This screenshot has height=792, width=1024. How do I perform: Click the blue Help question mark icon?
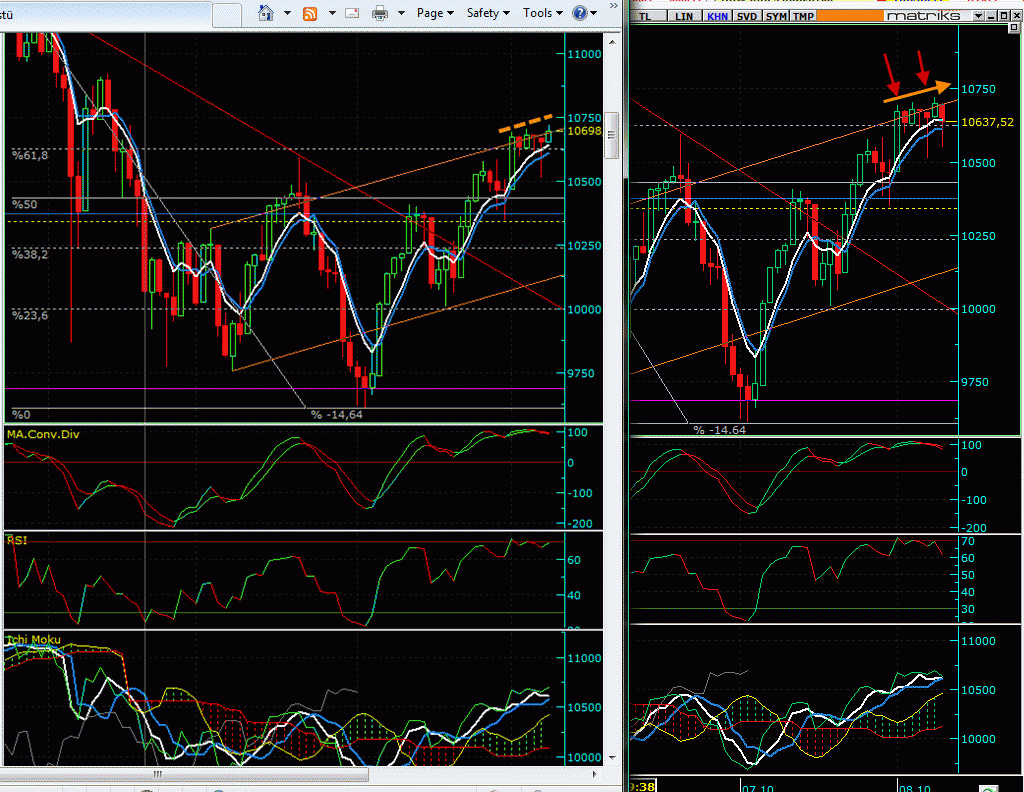pos(579,13)
